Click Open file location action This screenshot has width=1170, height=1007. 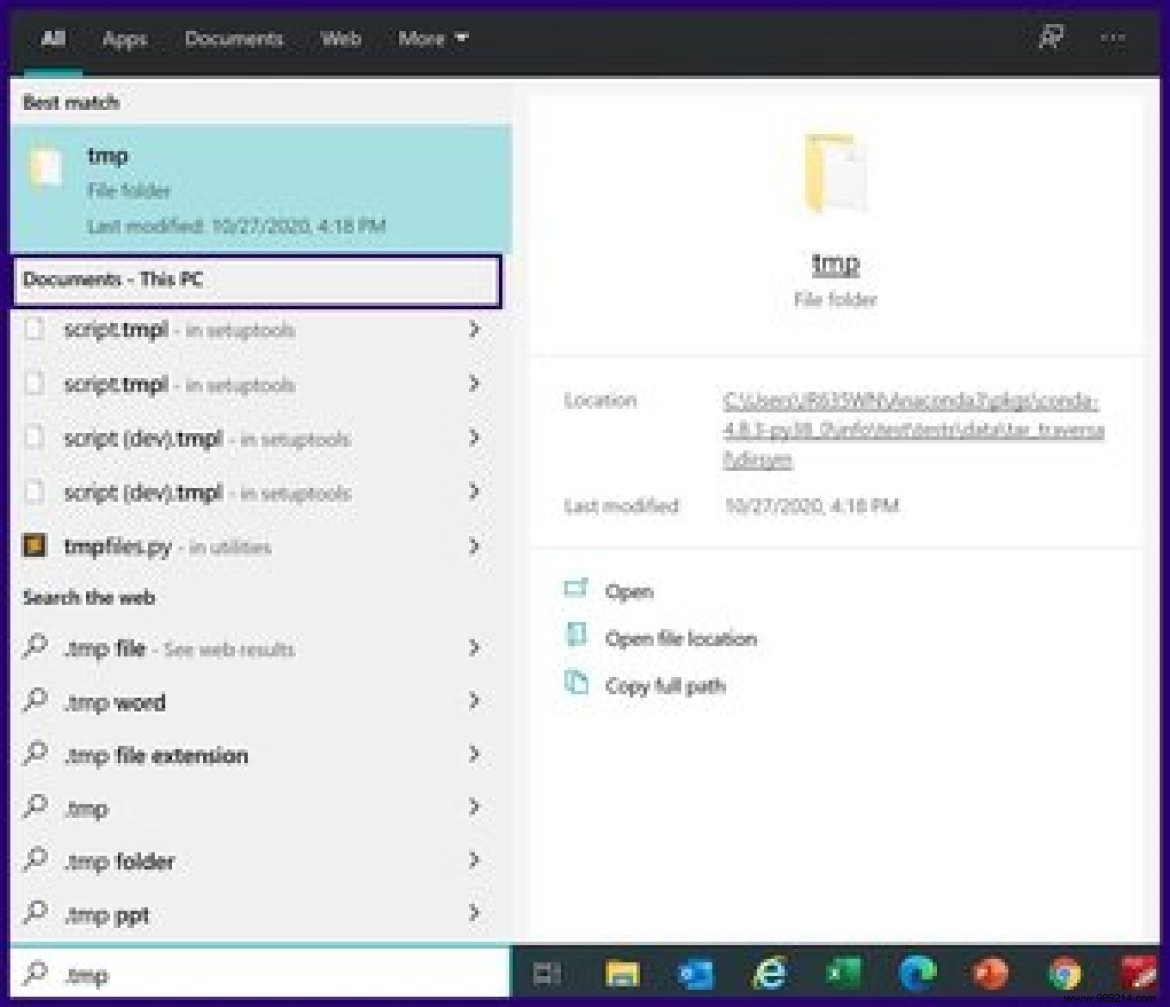(x=680, y=639)
